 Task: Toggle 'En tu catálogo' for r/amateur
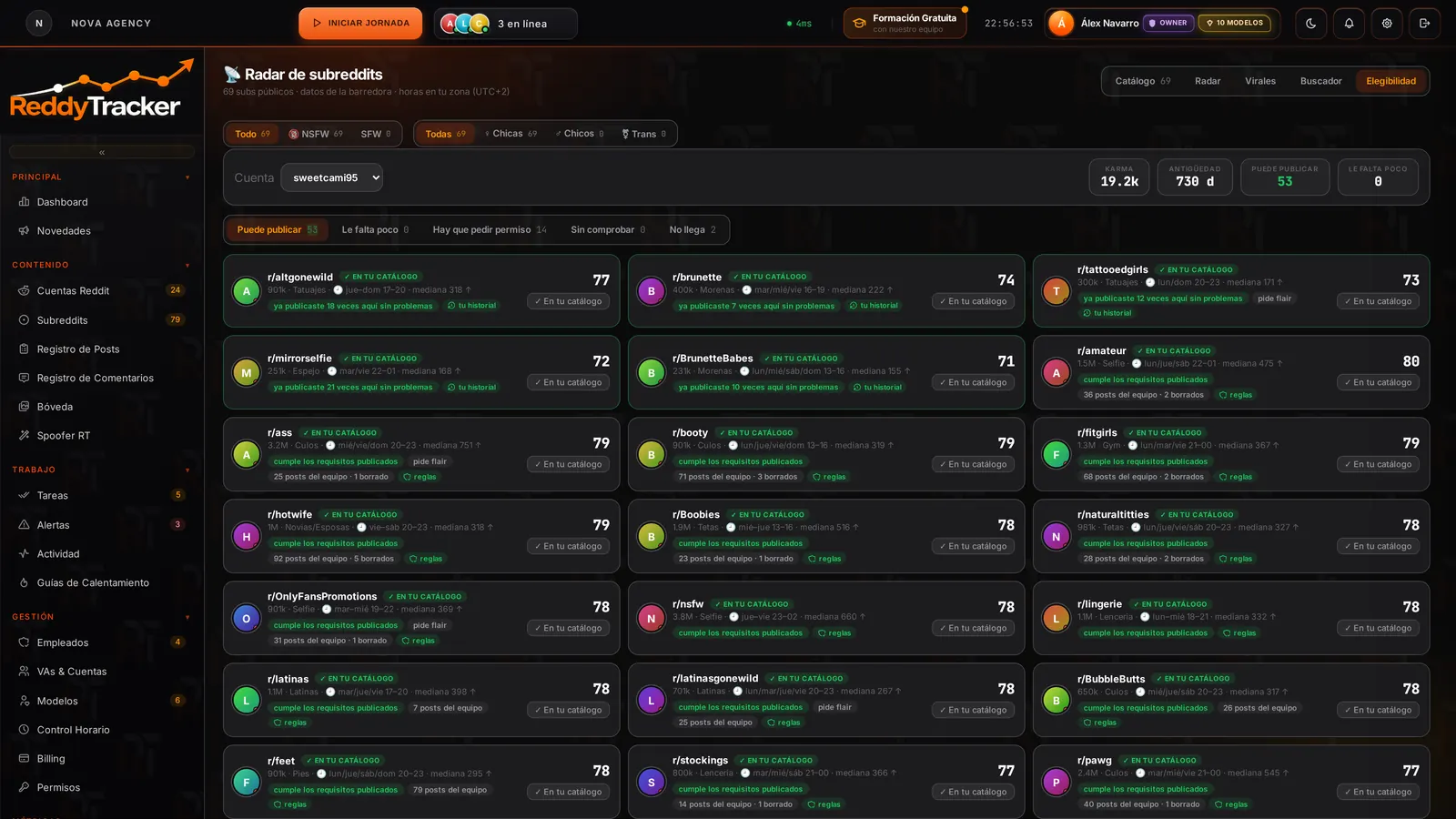[x=1378, y=382]
